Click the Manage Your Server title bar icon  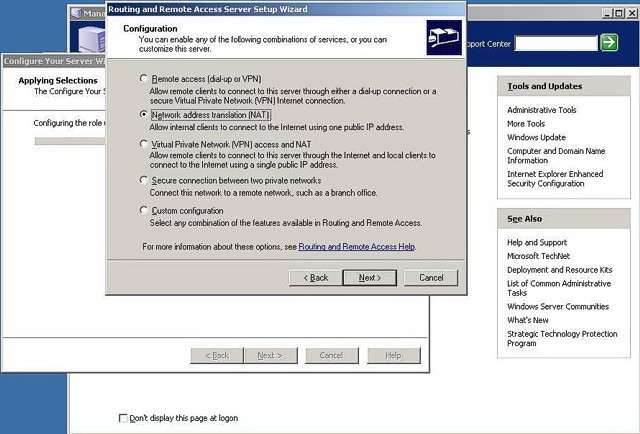76,13
